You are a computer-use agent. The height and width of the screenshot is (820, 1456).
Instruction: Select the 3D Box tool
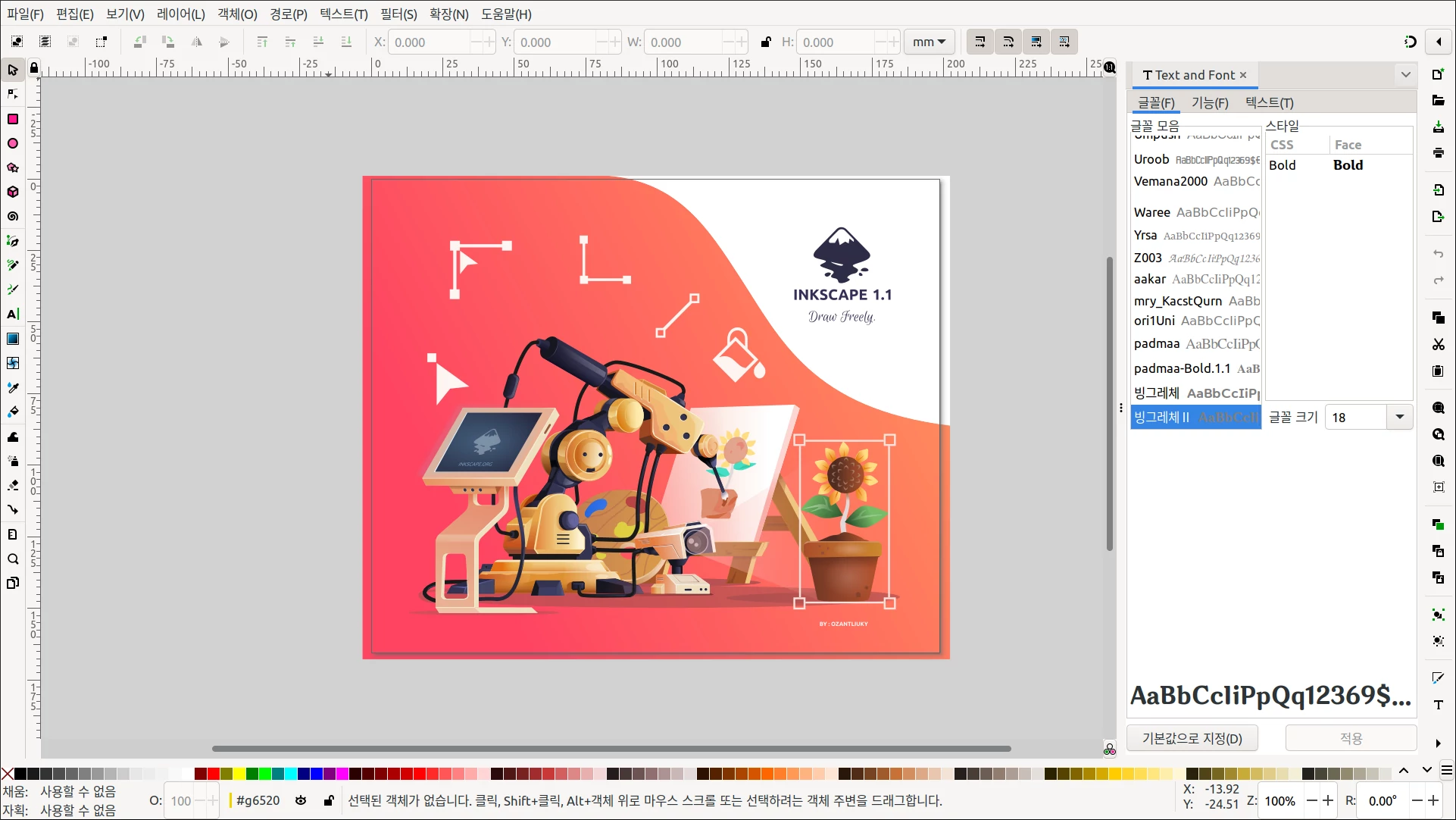pyautogui.click(x=13, y=192)
